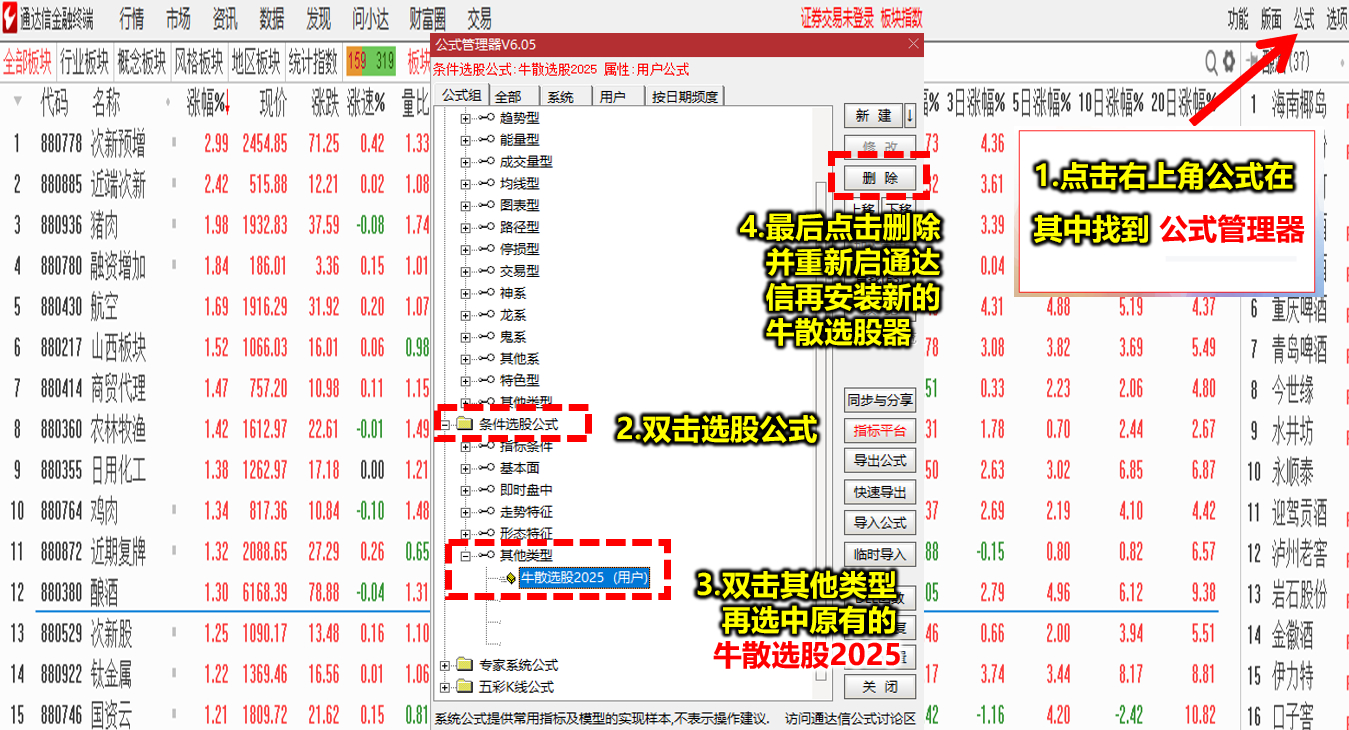Click the folder icon of 专家系统公式
This screenshot has width=1349, height=730.
464,665
